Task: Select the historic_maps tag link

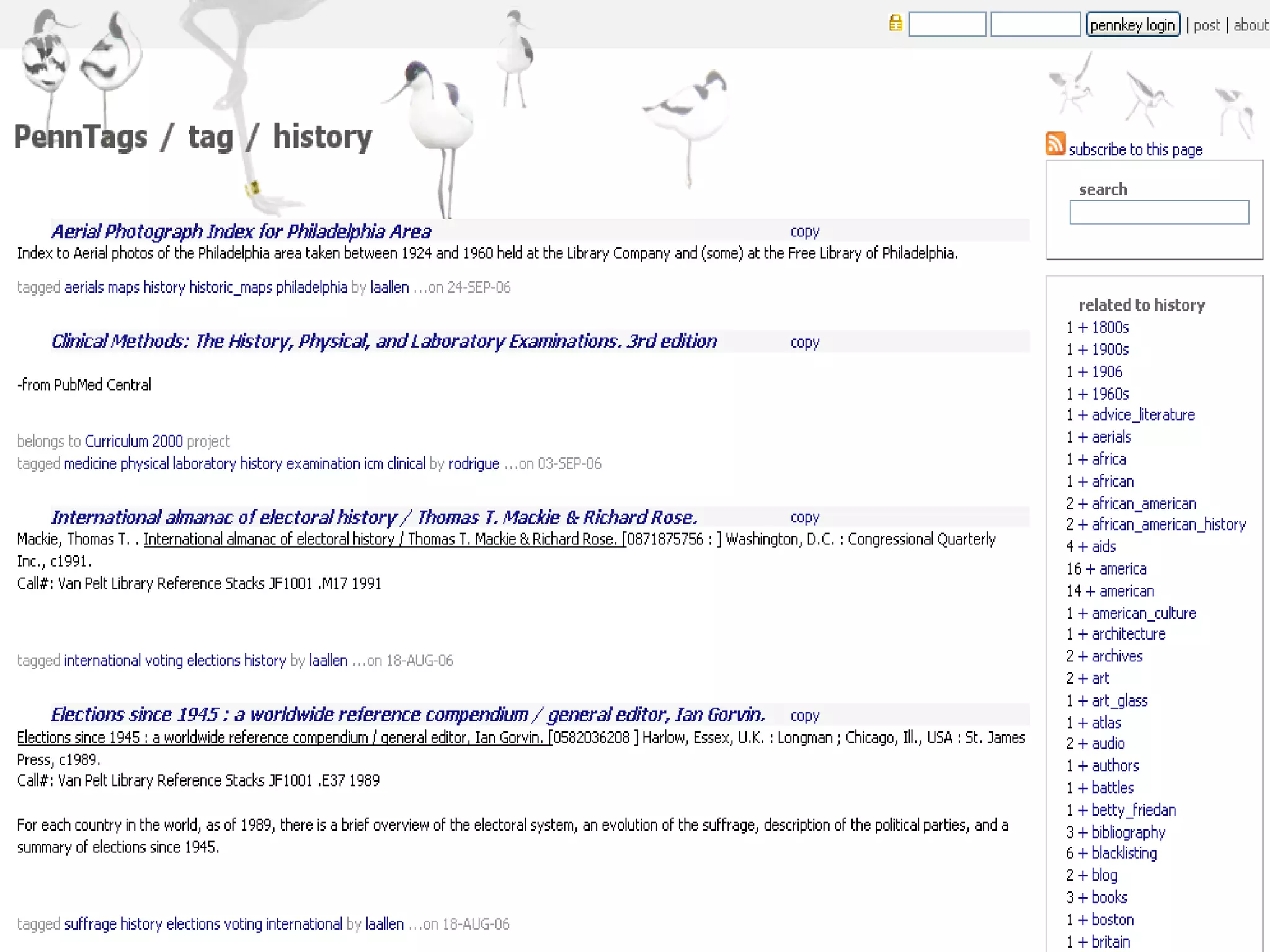Action: click(x=230, y=288)
